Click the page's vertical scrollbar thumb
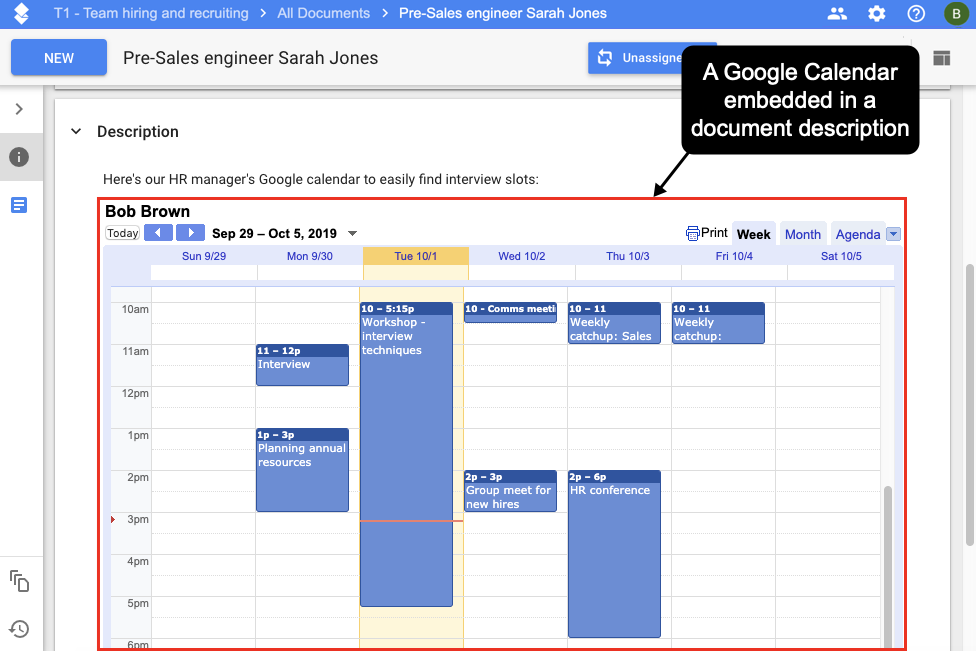Viewport: 976px width, 651px height. click(970, 405)
